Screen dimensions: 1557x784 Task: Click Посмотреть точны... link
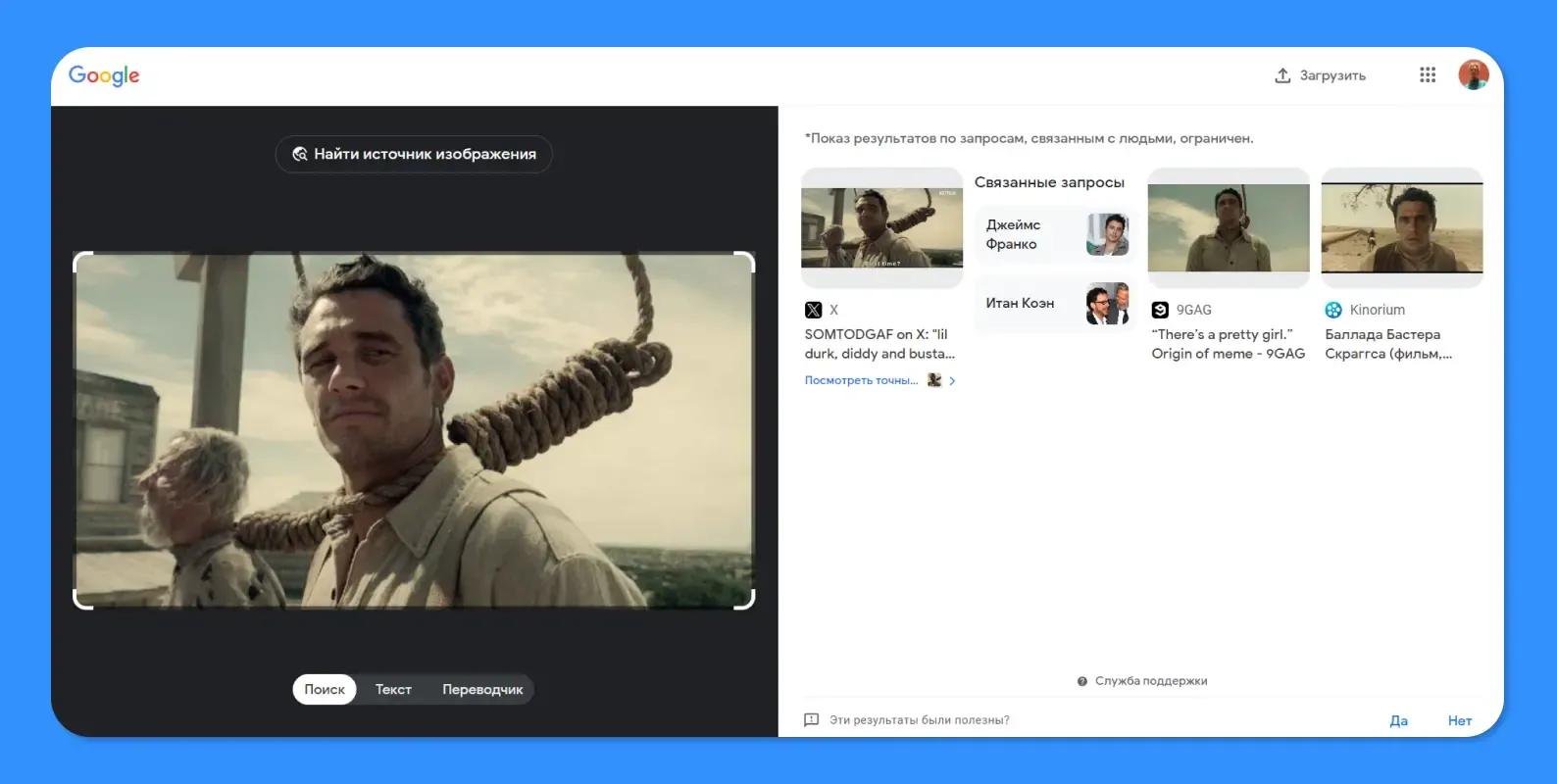point(861,380)
